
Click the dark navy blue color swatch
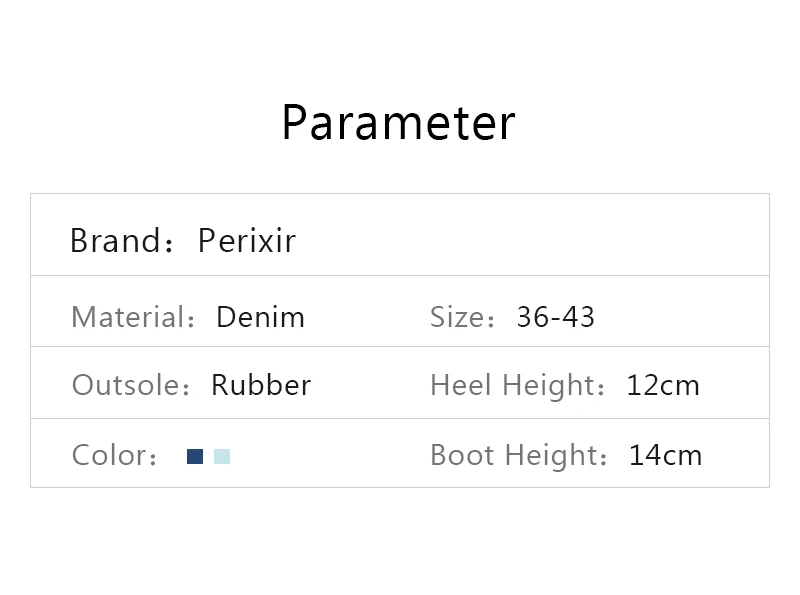195,457
